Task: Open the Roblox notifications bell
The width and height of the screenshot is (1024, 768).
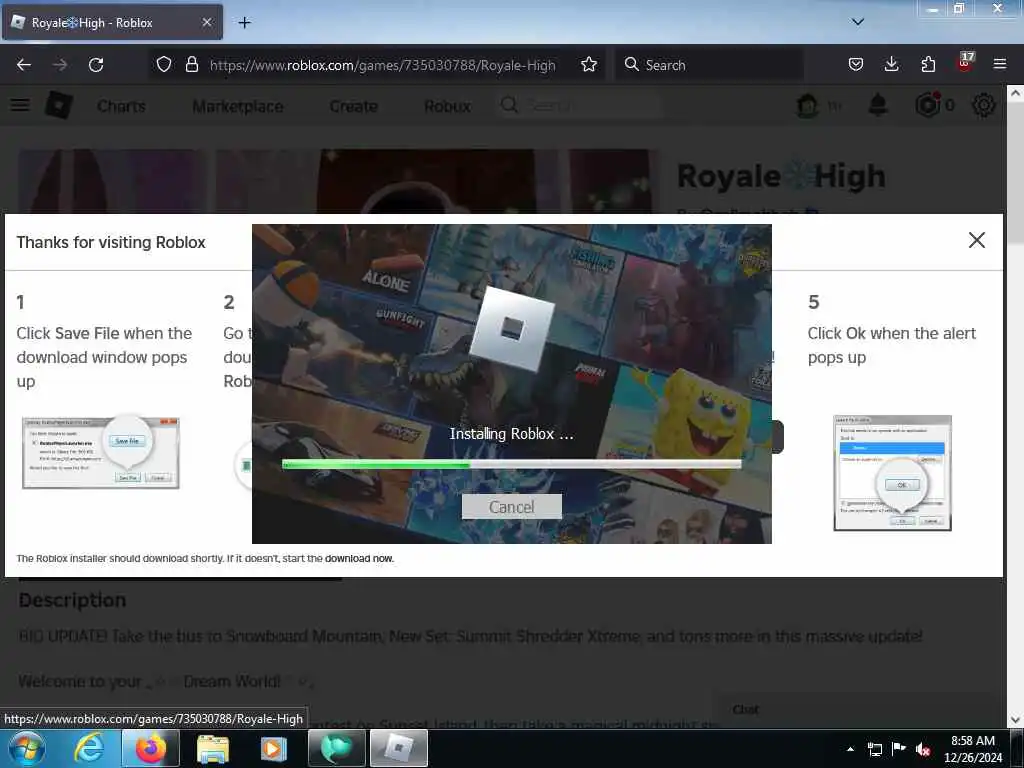Action: click(878, 105)
